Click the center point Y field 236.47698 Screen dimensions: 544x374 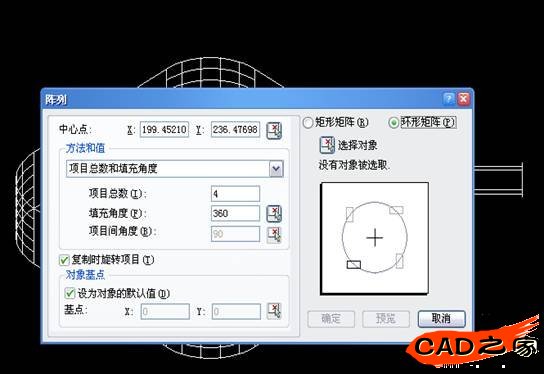[235, 130]
